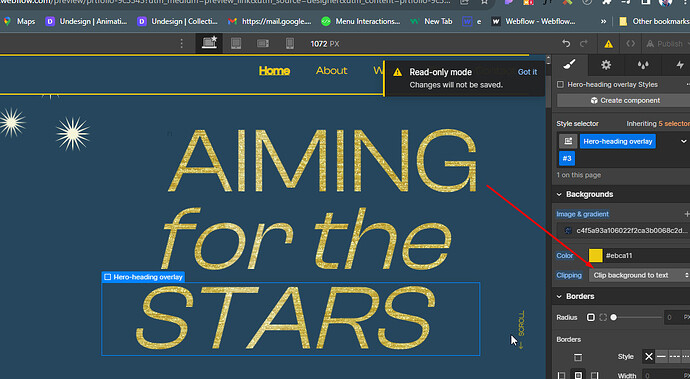The width and height of the screenshot is (690, 379).
Task: Open the Clipping dropdown
Action: [x=639, y=275]
